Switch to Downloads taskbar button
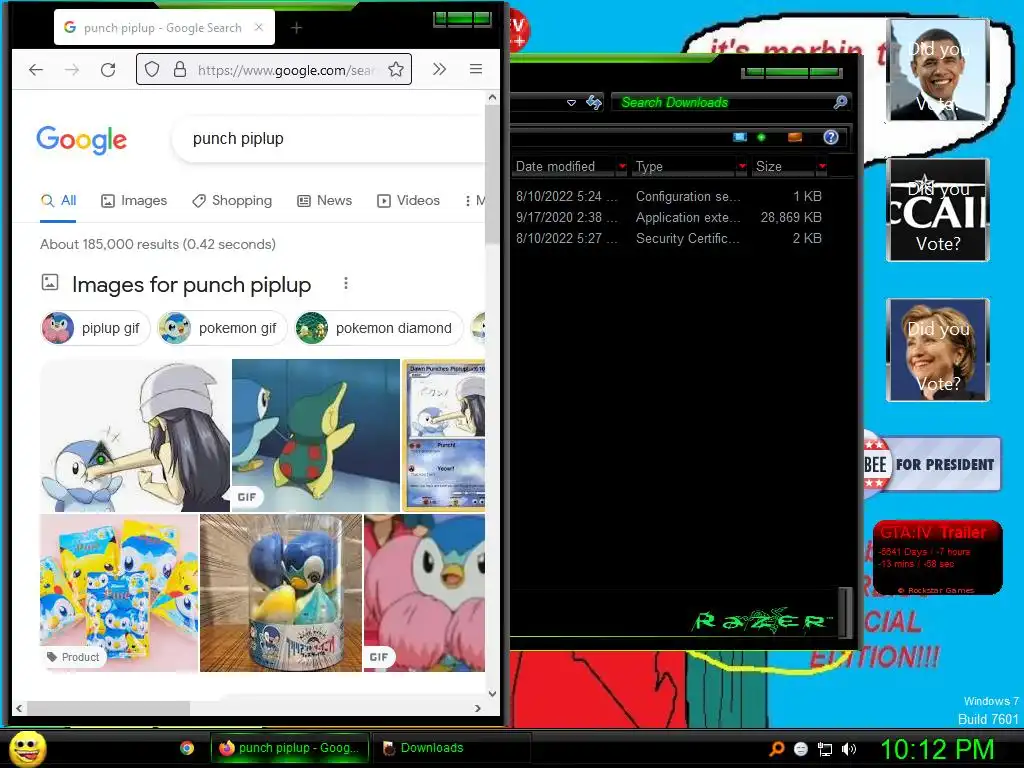The image size is (1024, 768). [451, 748]
